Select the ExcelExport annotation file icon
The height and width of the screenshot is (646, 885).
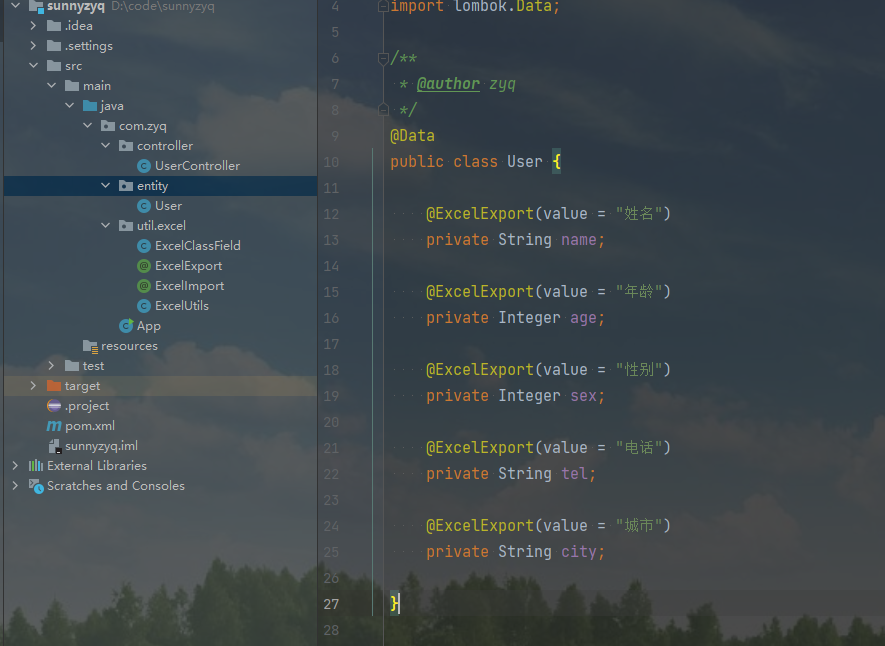144,266
